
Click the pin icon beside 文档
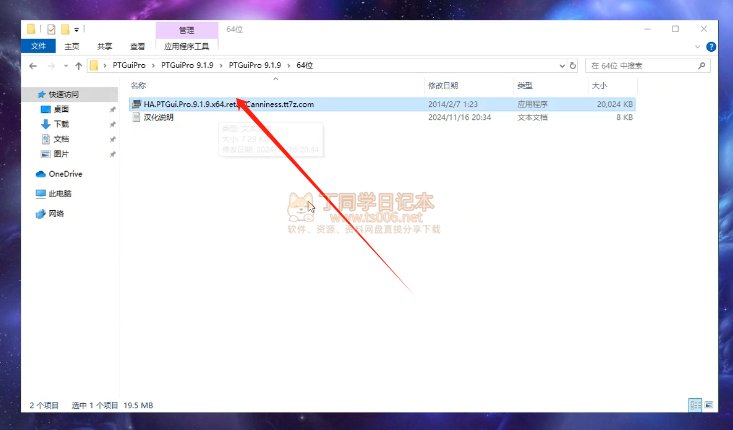(112, 140)
